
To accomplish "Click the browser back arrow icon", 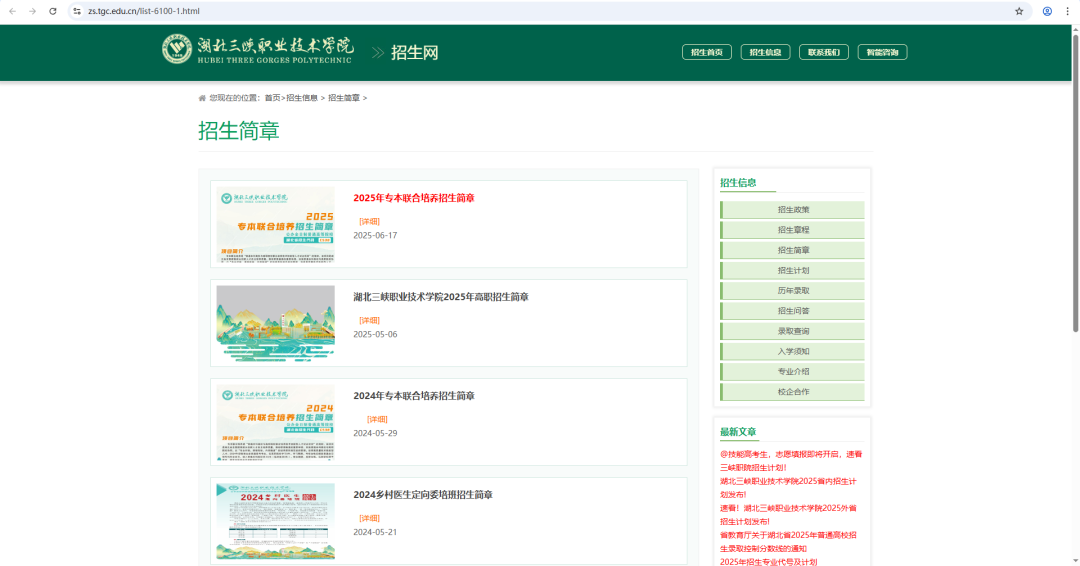I will coord(12,11).
